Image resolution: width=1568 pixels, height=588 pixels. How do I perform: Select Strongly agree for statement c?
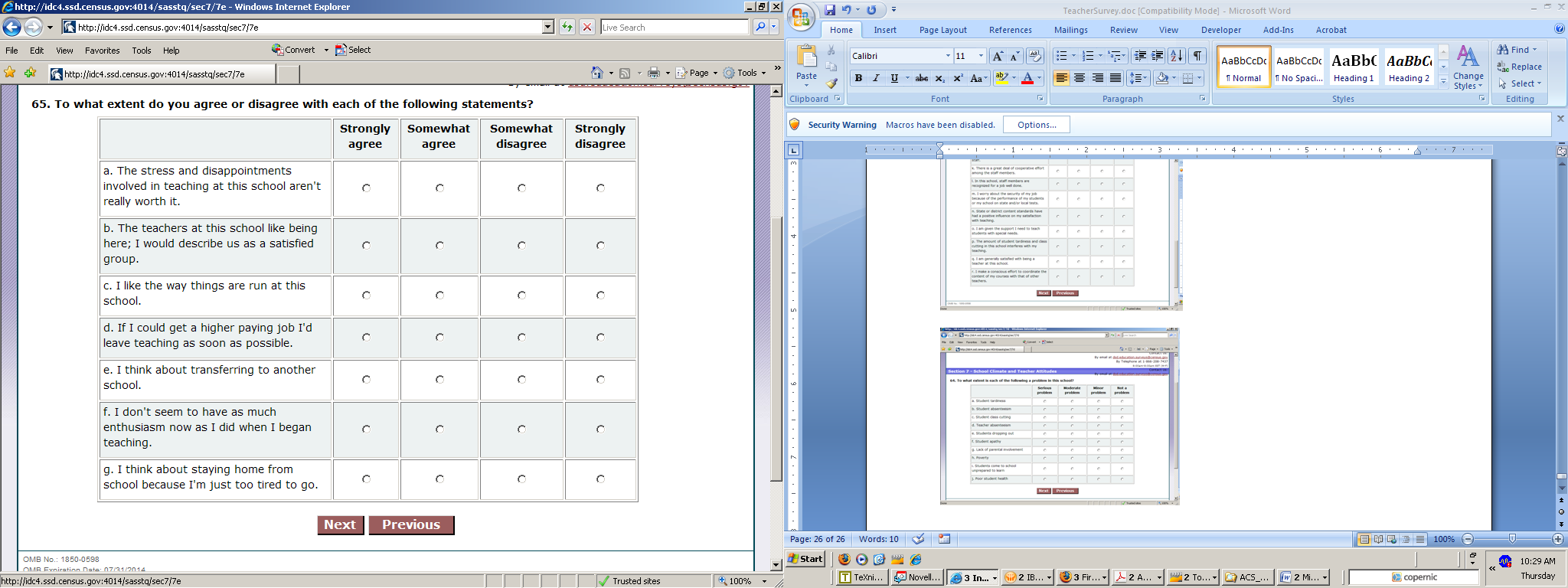[366, 295]
